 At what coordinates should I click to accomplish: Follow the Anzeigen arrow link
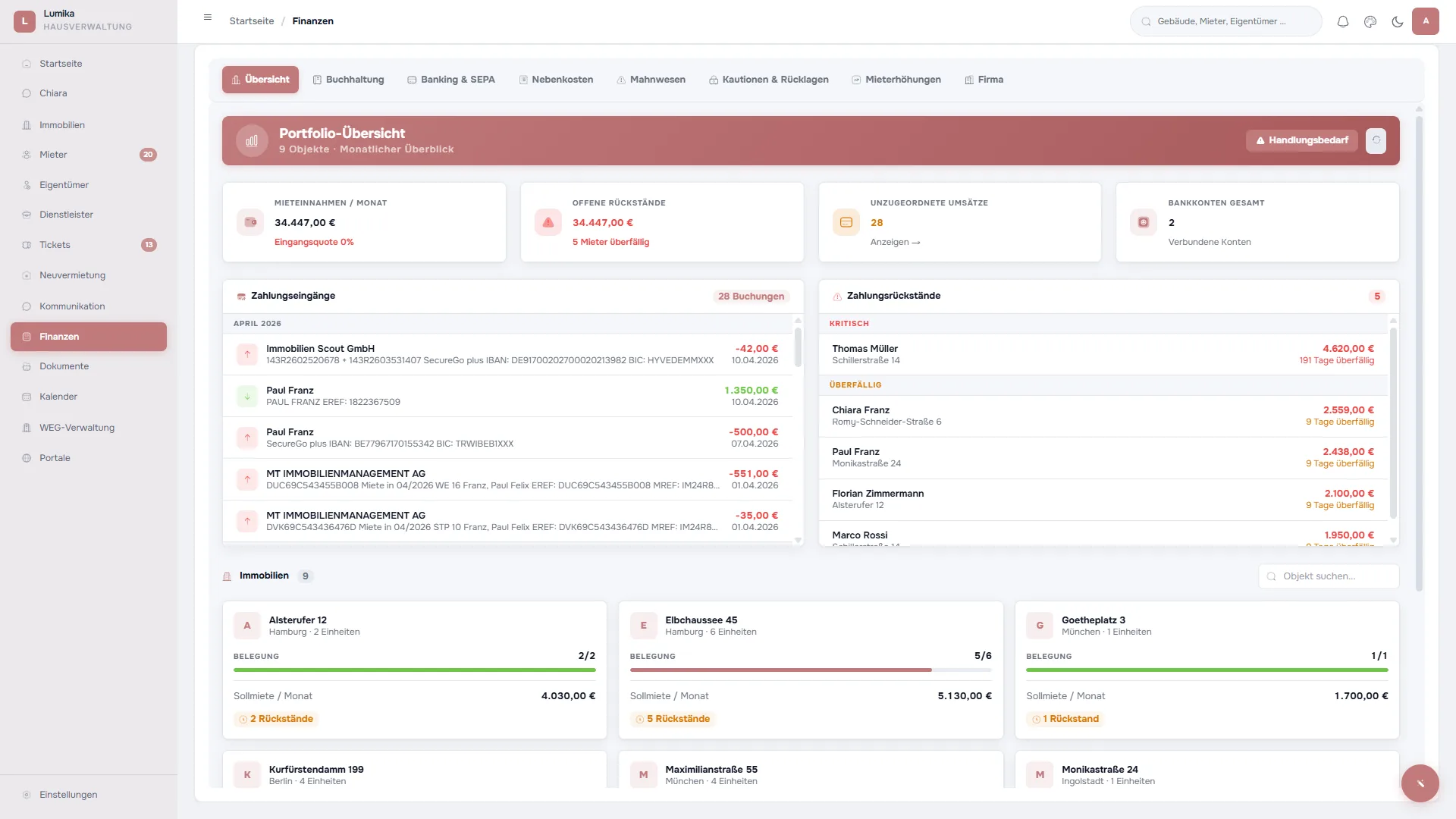(x=895, y=242)
